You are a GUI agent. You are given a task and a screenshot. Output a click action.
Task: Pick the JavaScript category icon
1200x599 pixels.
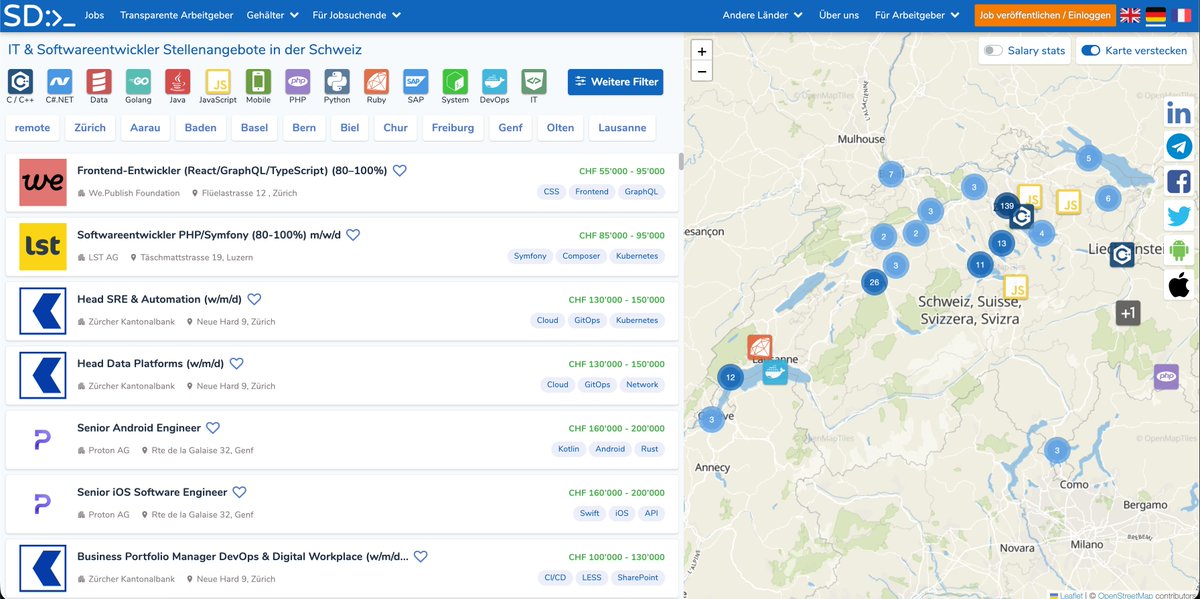[218, 85]
